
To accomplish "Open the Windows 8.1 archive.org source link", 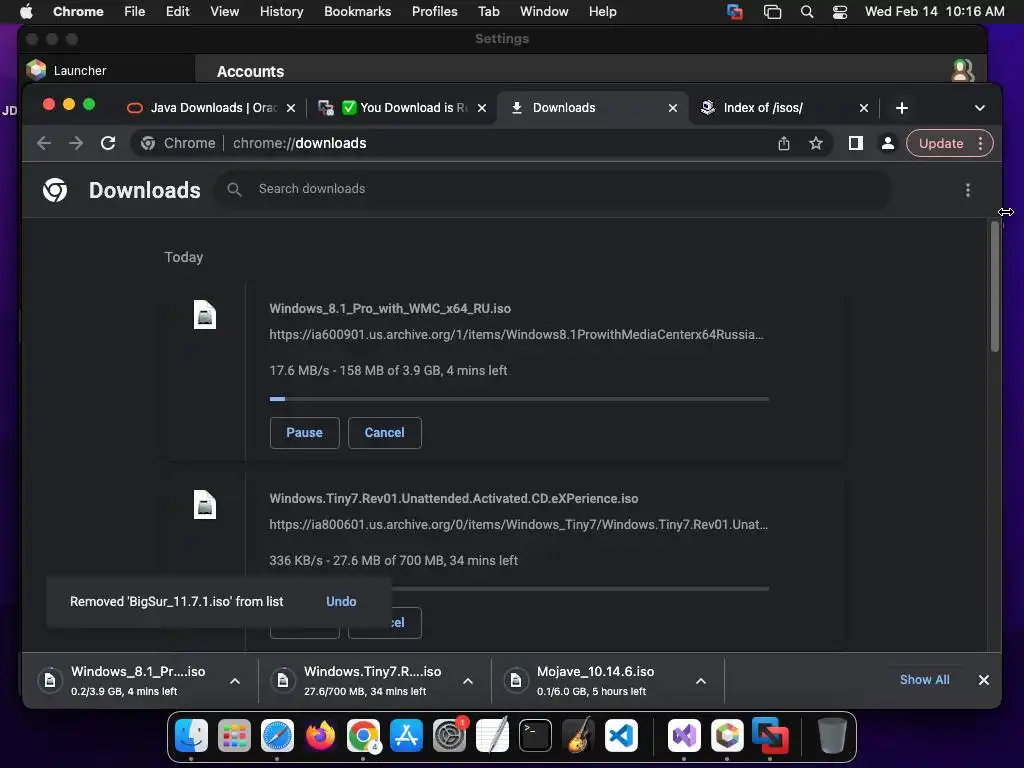I will pos(516,334).
